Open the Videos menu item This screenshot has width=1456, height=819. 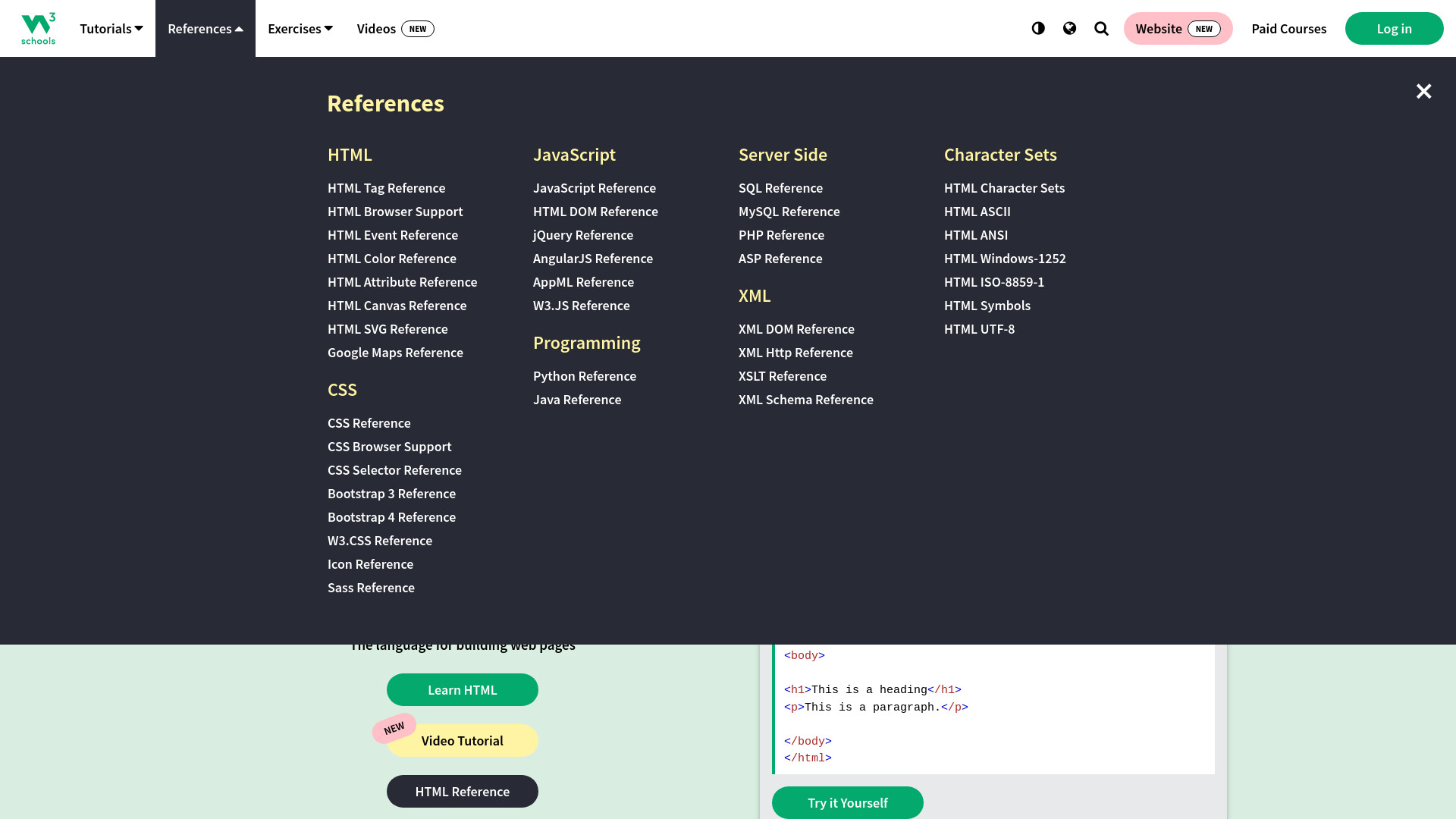(x=395, y=29)
